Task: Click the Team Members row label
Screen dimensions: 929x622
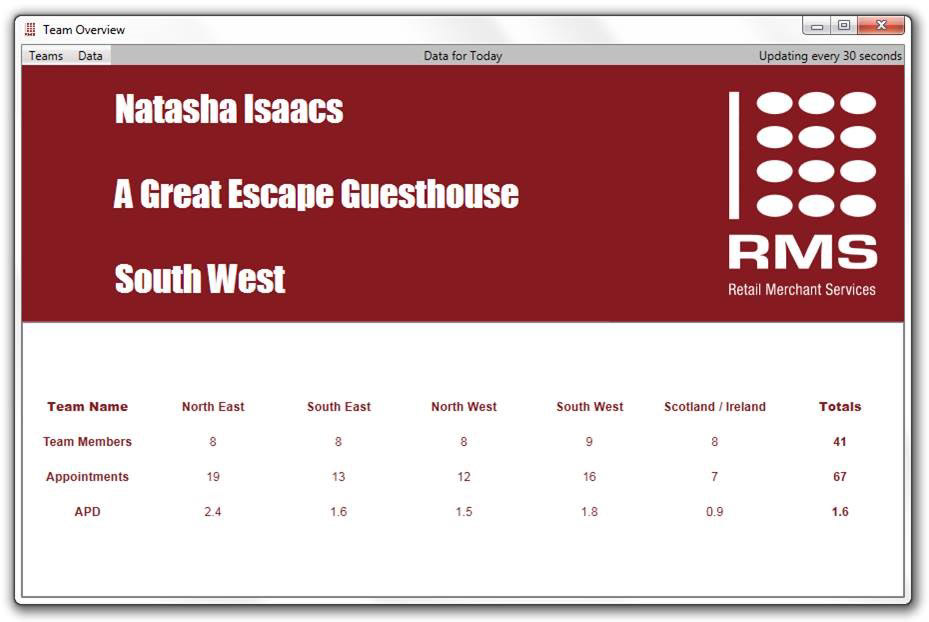Action: [x=87, y=442]
